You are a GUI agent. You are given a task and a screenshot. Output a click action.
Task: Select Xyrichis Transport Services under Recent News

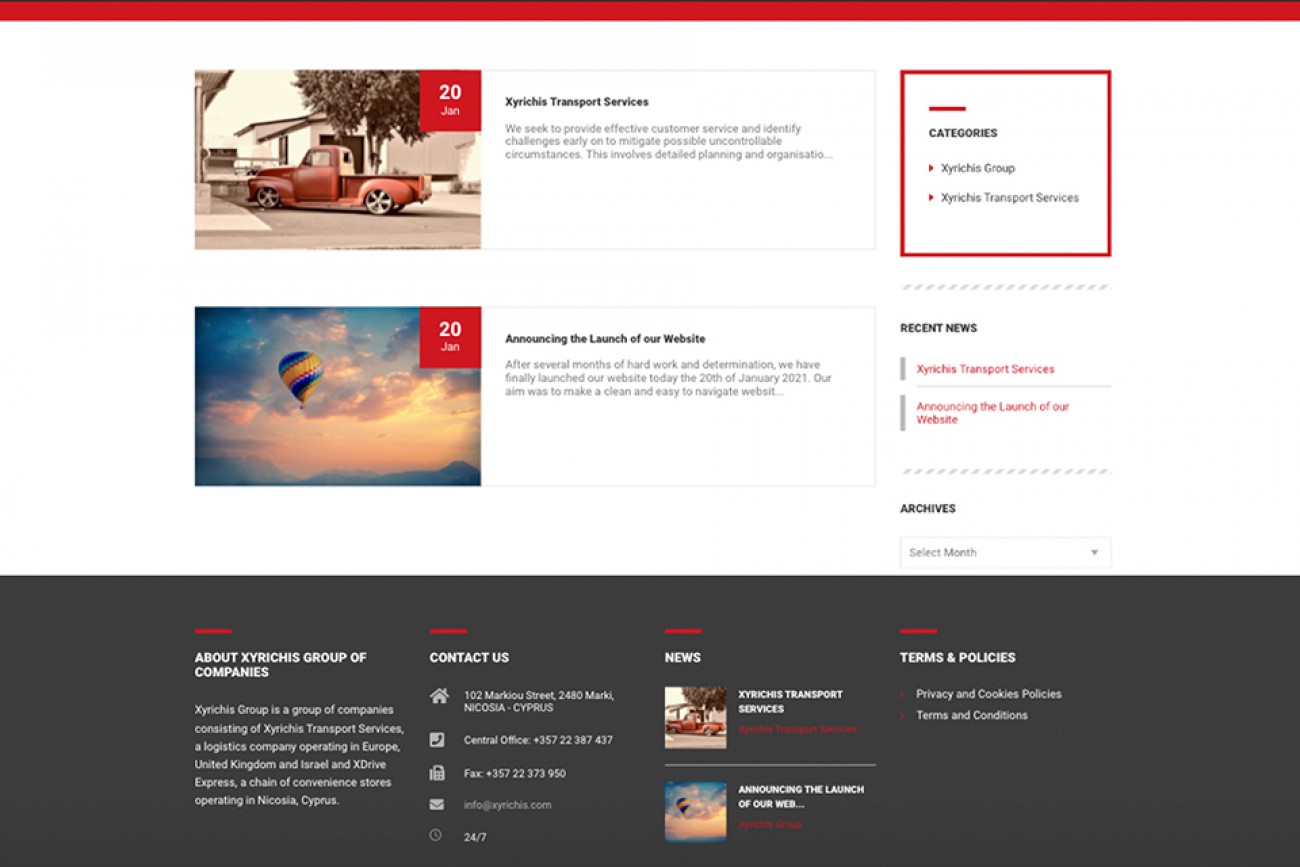[x=985, y=369]
